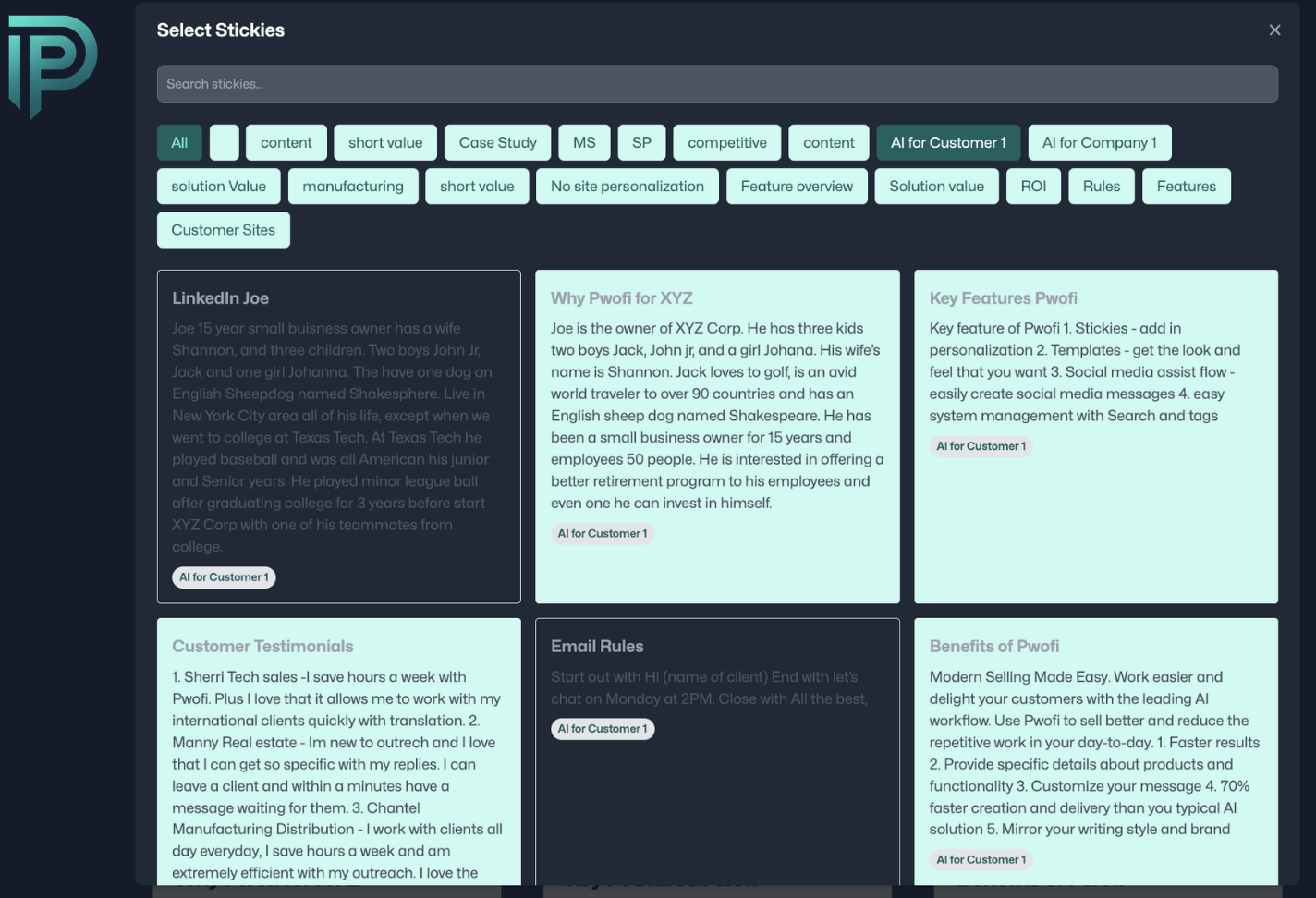
Task: Select the Why Pwofi for XYZ sticky
Action: [x=717, y=436]
